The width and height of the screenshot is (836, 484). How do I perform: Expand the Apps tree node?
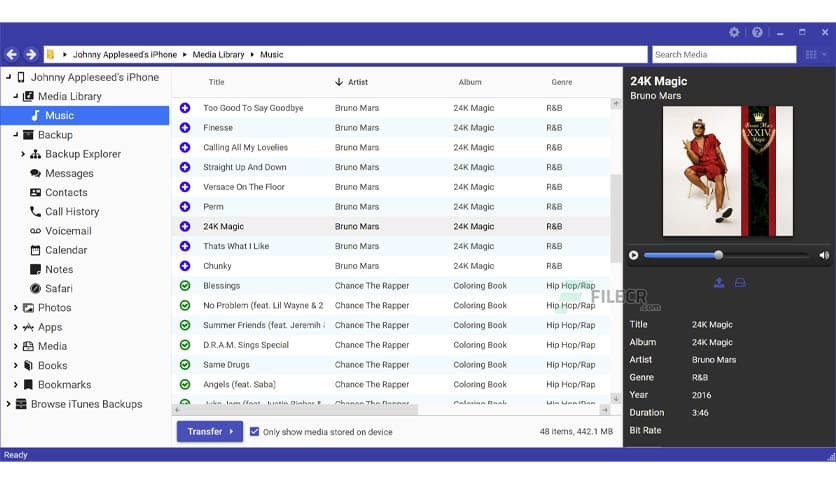click(x=15, y=327)
